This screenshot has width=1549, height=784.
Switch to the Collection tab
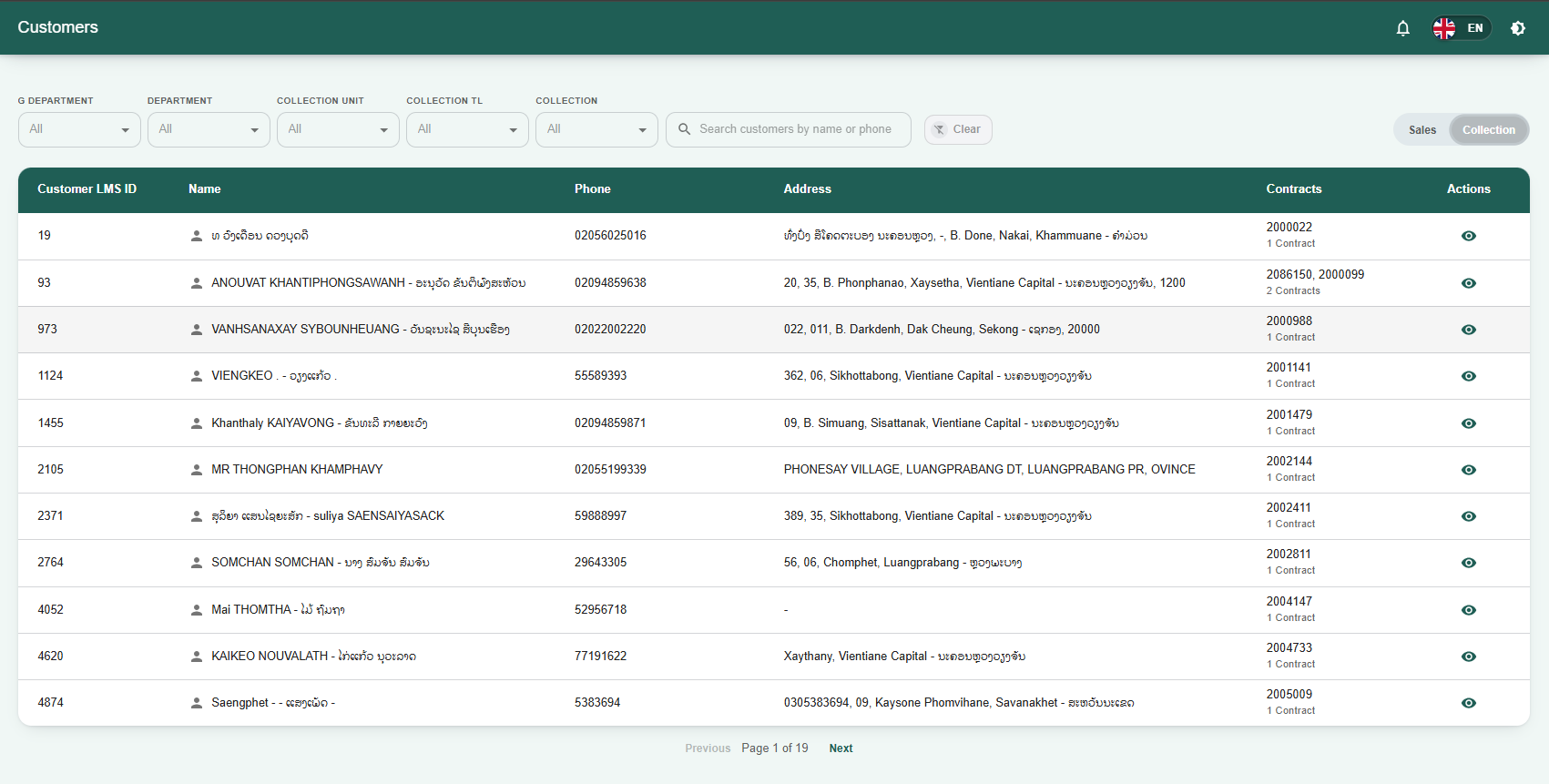pyautogui.click(x=1489, y=130)
